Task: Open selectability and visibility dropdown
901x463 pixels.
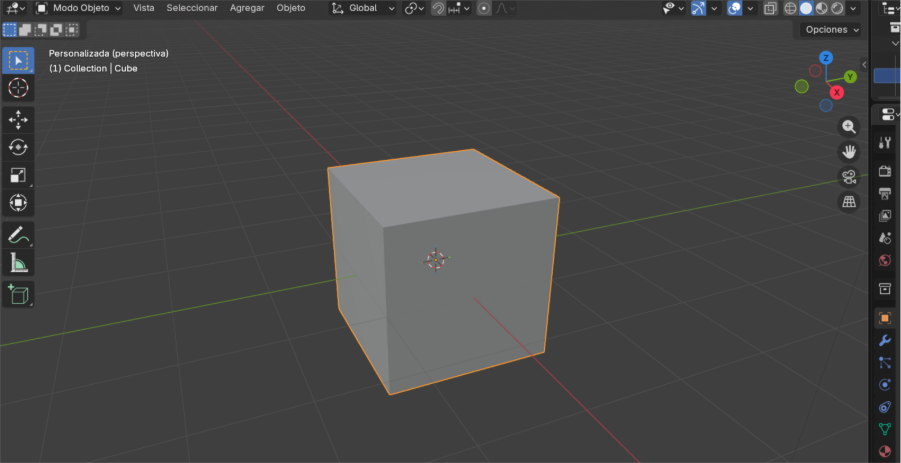Action: pyautogui.click(x=673, y=8)
